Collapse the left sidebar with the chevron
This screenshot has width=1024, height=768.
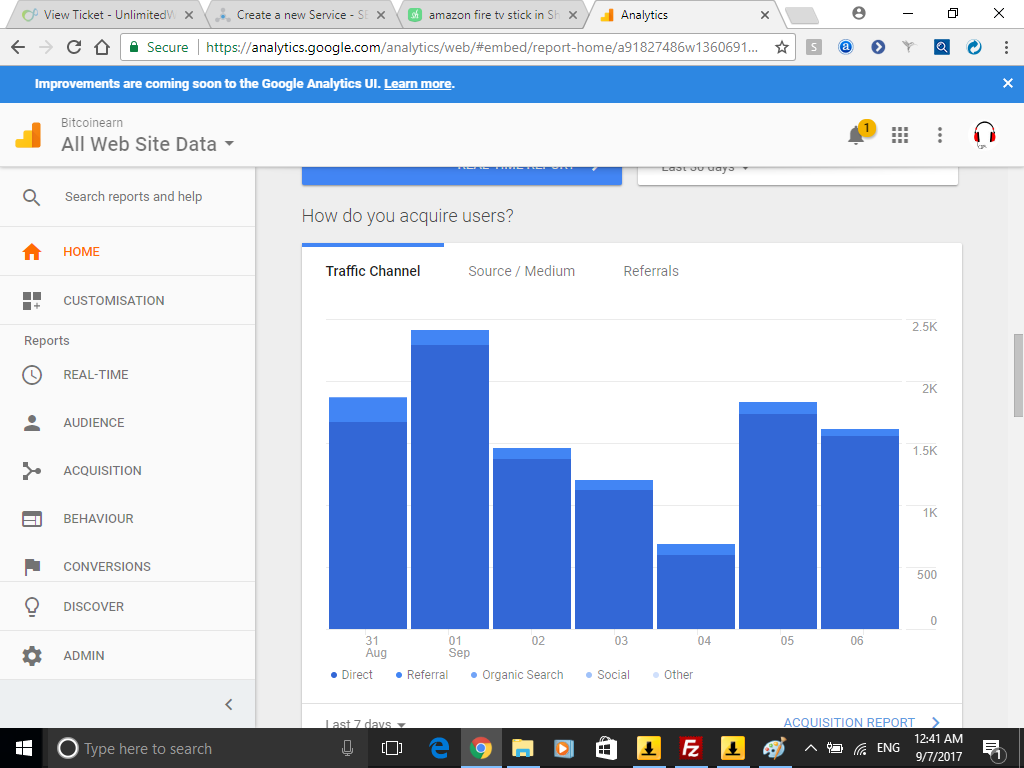point(228,704)
